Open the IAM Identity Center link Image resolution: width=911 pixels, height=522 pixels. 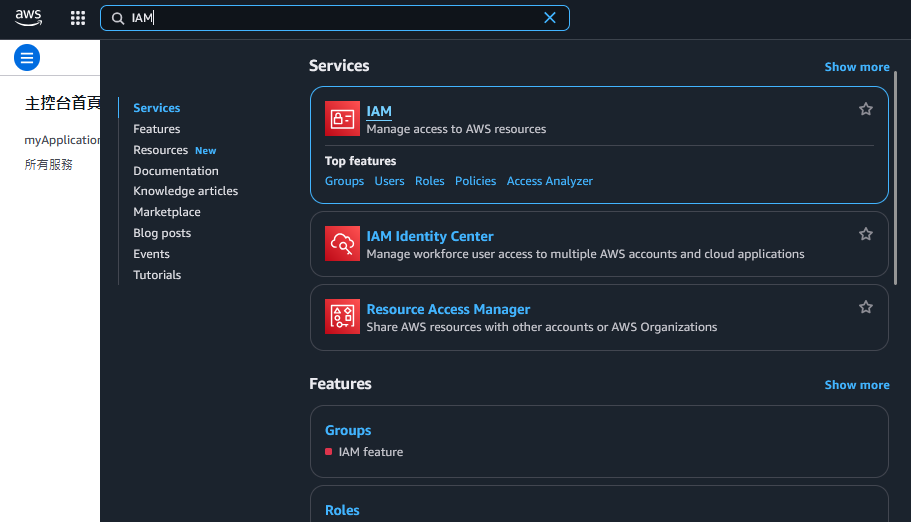pos(429,236)
